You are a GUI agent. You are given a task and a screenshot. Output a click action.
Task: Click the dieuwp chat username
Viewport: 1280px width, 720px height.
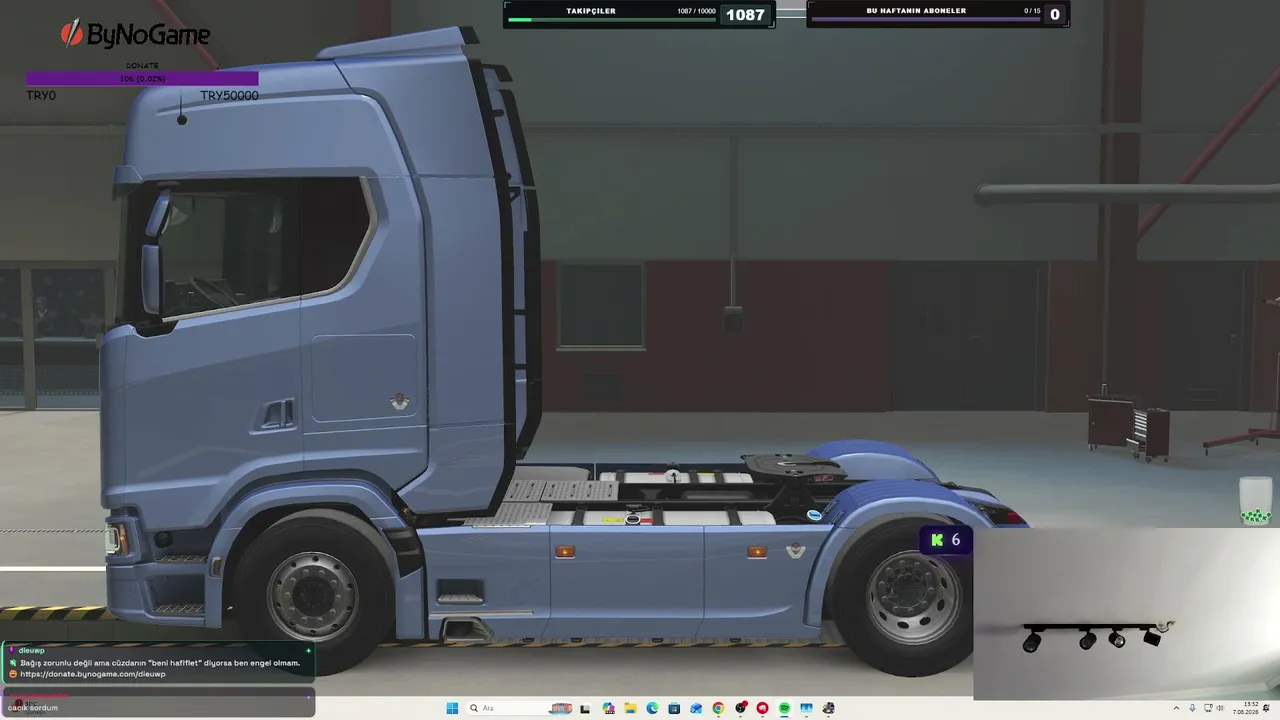click(32, 651)
